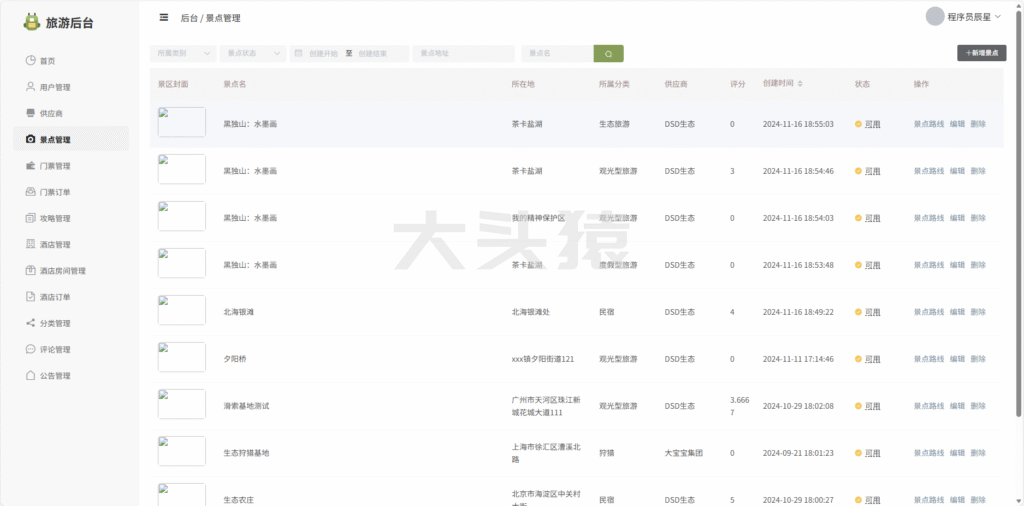Click the xxx镇夕阳街道121 address cell
This screenshot has height=506, width=1024.
tap(543, 359)
